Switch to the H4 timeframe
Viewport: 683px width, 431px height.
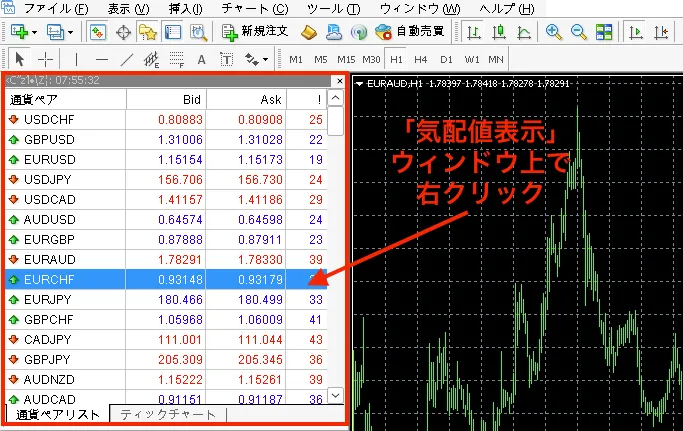(420, 59)
